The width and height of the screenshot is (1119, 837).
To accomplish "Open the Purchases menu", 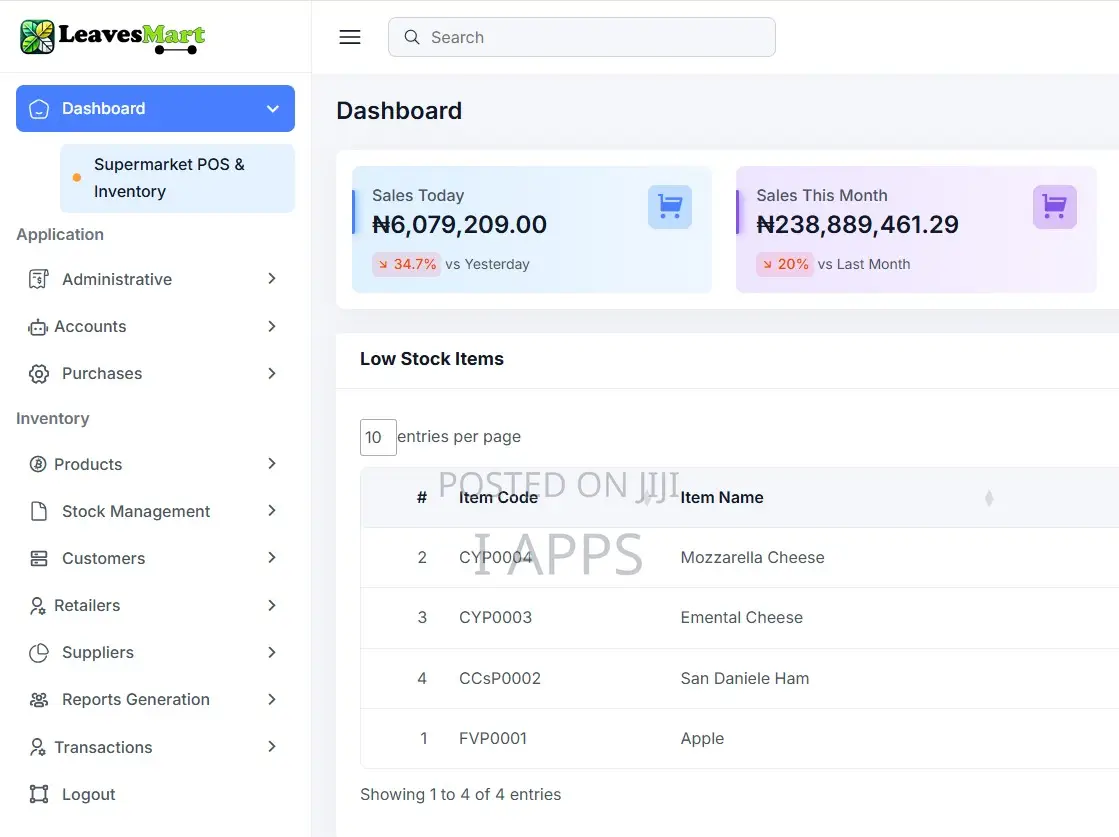I will pos(155,373).
